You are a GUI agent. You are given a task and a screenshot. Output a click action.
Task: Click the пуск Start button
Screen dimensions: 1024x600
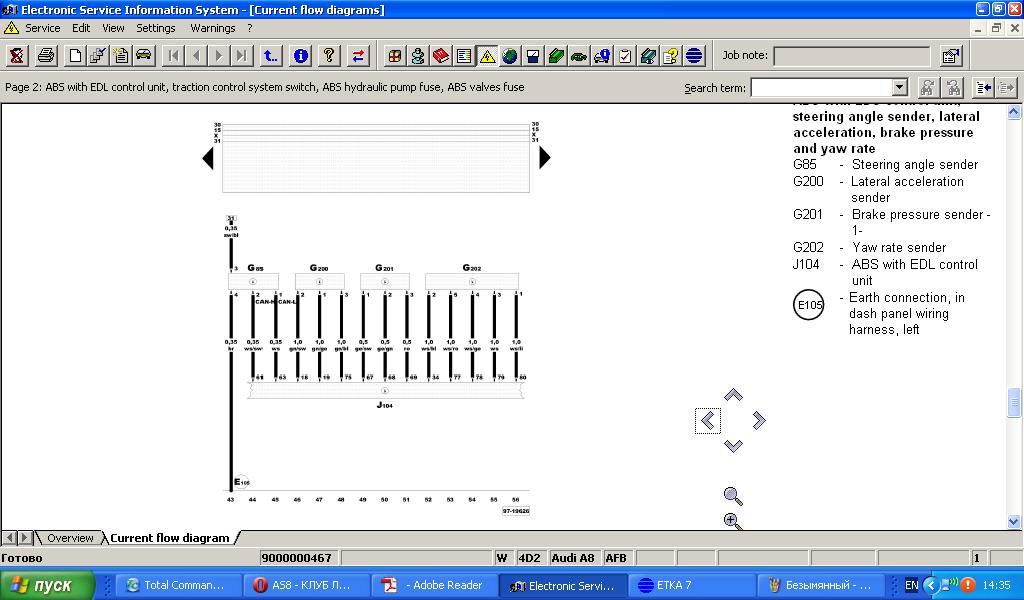48,585
